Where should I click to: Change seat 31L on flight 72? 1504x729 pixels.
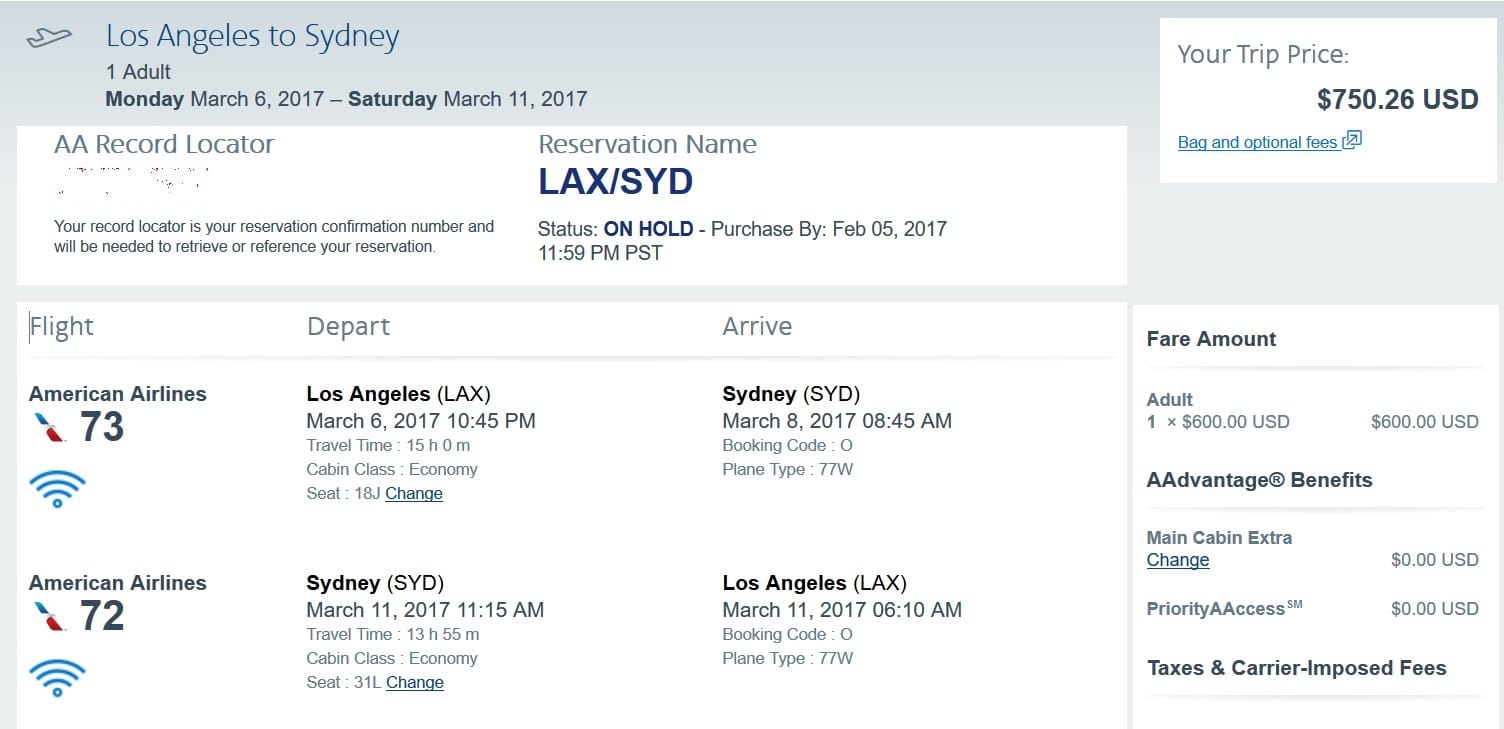point(415,682)
